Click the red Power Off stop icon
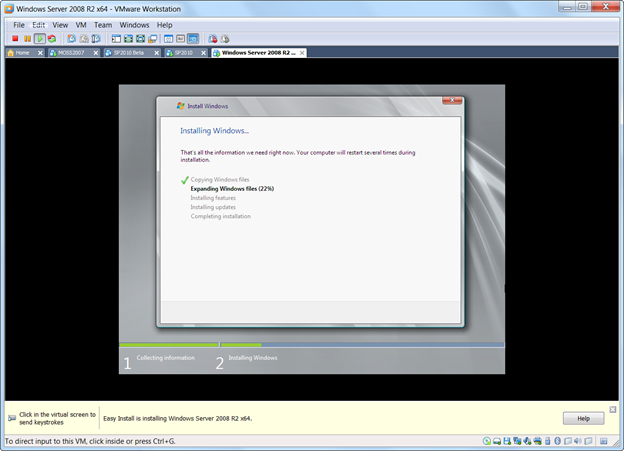Image resolution: width=624 pixels, height=451 pixels. 15,39
